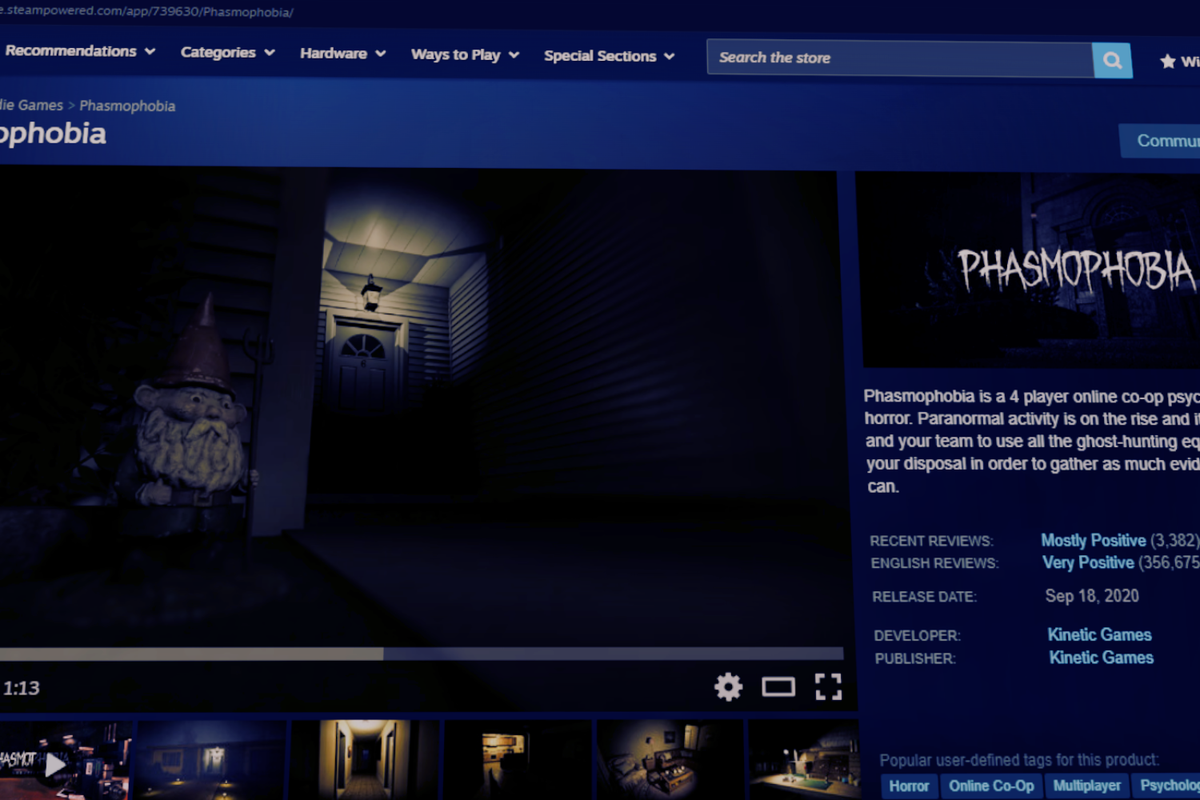1200x800 pixels.
Task: Select the hallway screenshot thumbnail
Action: (365, 760)
